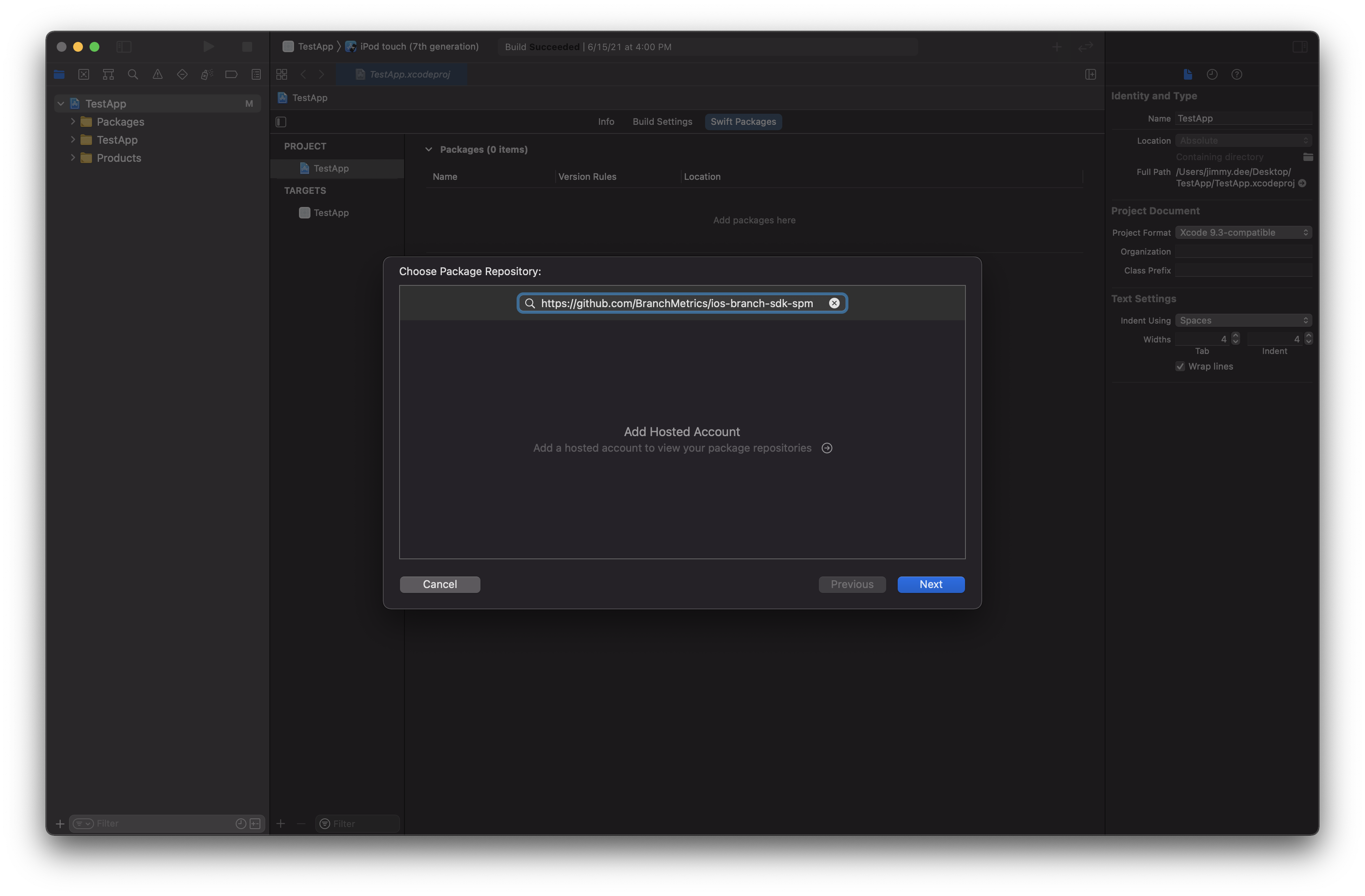Toggle source-control status filter icon
Image resolution: width=1365 pixels, height=896 pixels.
(x=255, y=824)
